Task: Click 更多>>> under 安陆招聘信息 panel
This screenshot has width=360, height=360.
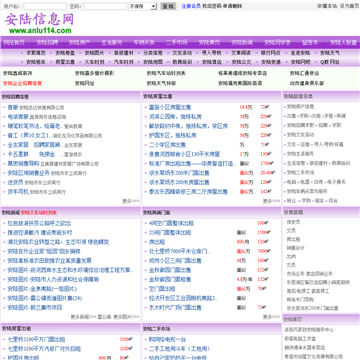Action: (x=131, y=201)
